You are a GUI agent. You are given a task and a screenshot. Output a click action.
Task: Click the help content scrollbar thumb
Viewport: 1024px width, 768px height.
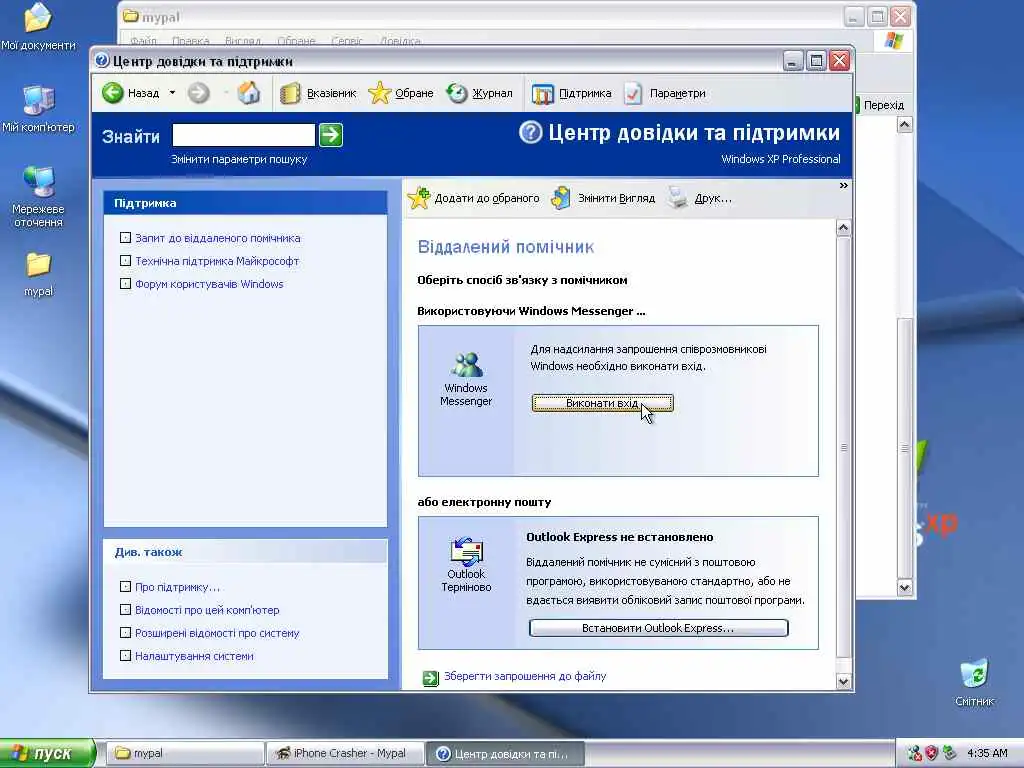point(843,447)
